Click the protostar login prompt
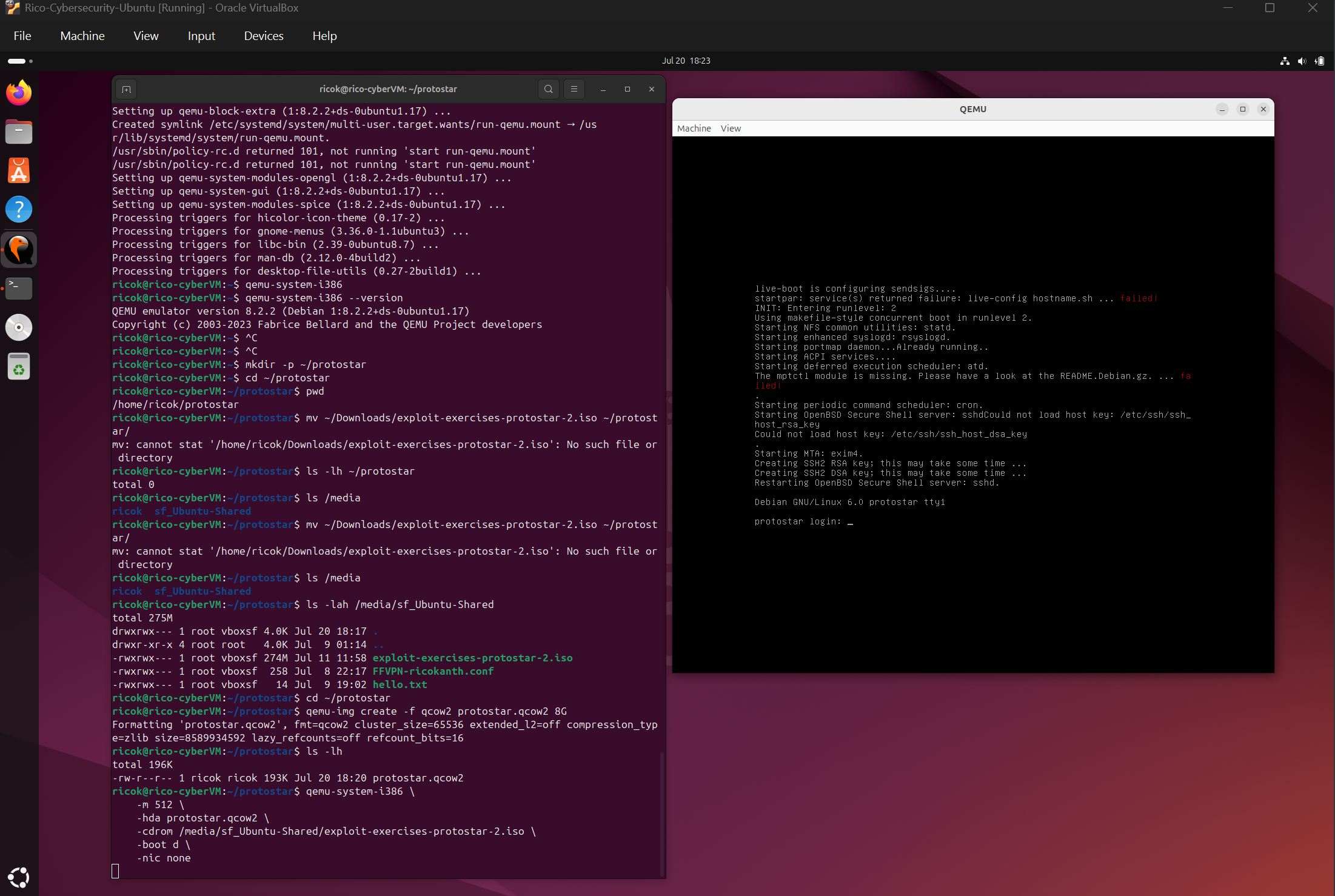Screen dimensions: 1335x896 (798, 521)
